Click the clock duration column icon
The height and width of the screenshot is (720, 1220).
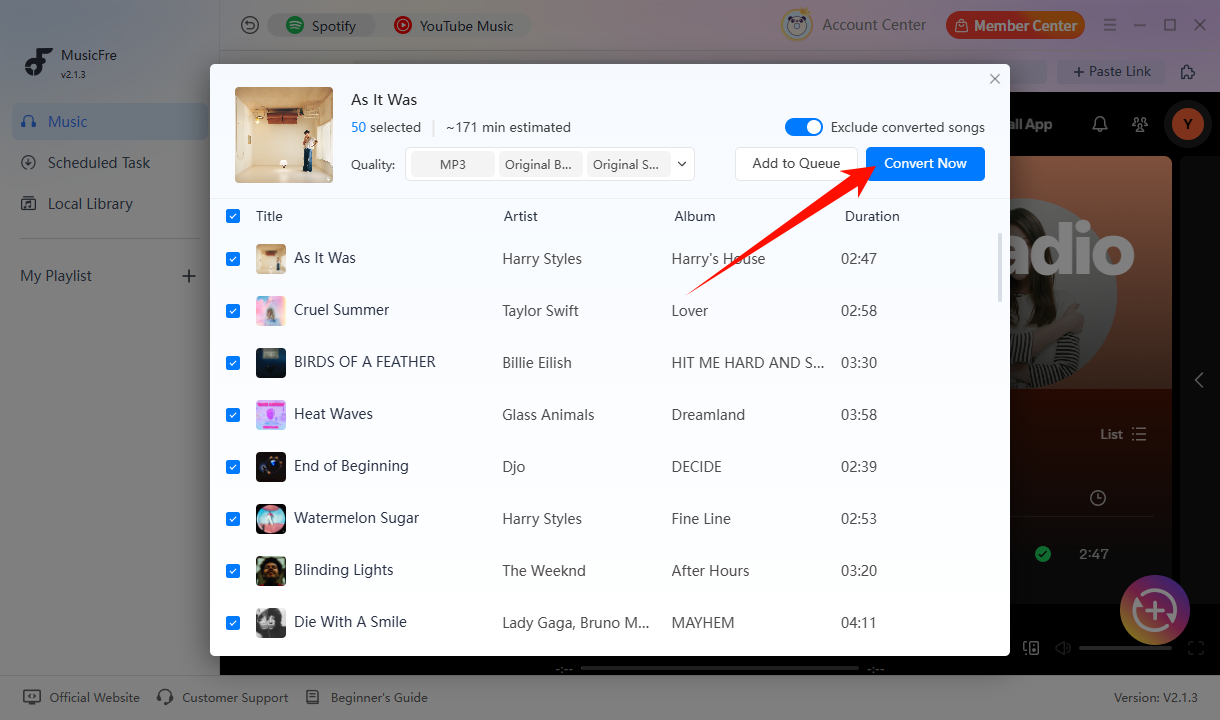(1098, 498)
